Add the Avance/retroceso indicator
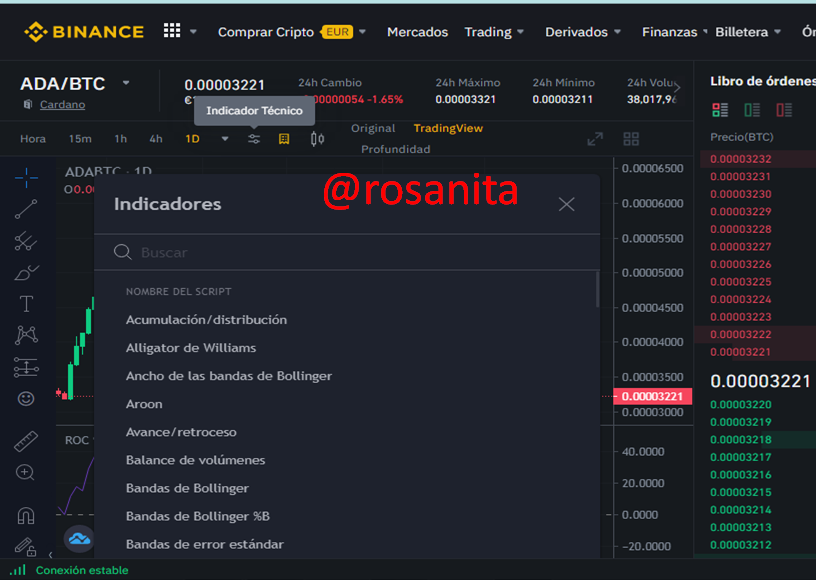 [181, 432]
